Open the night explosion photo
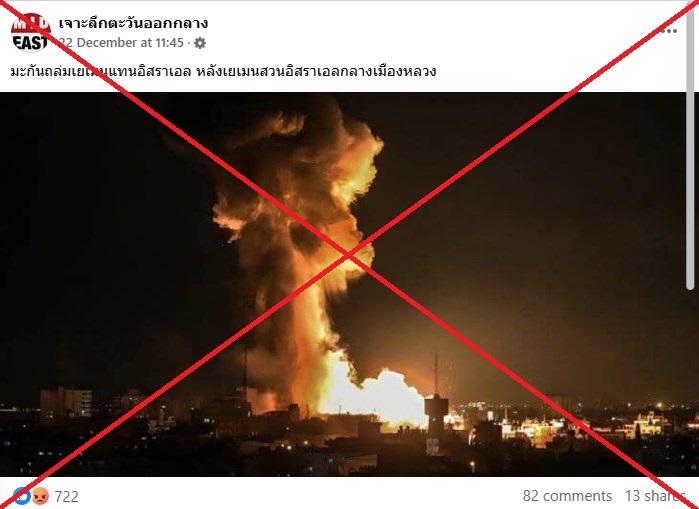699x509 pixels. [343, 284]
